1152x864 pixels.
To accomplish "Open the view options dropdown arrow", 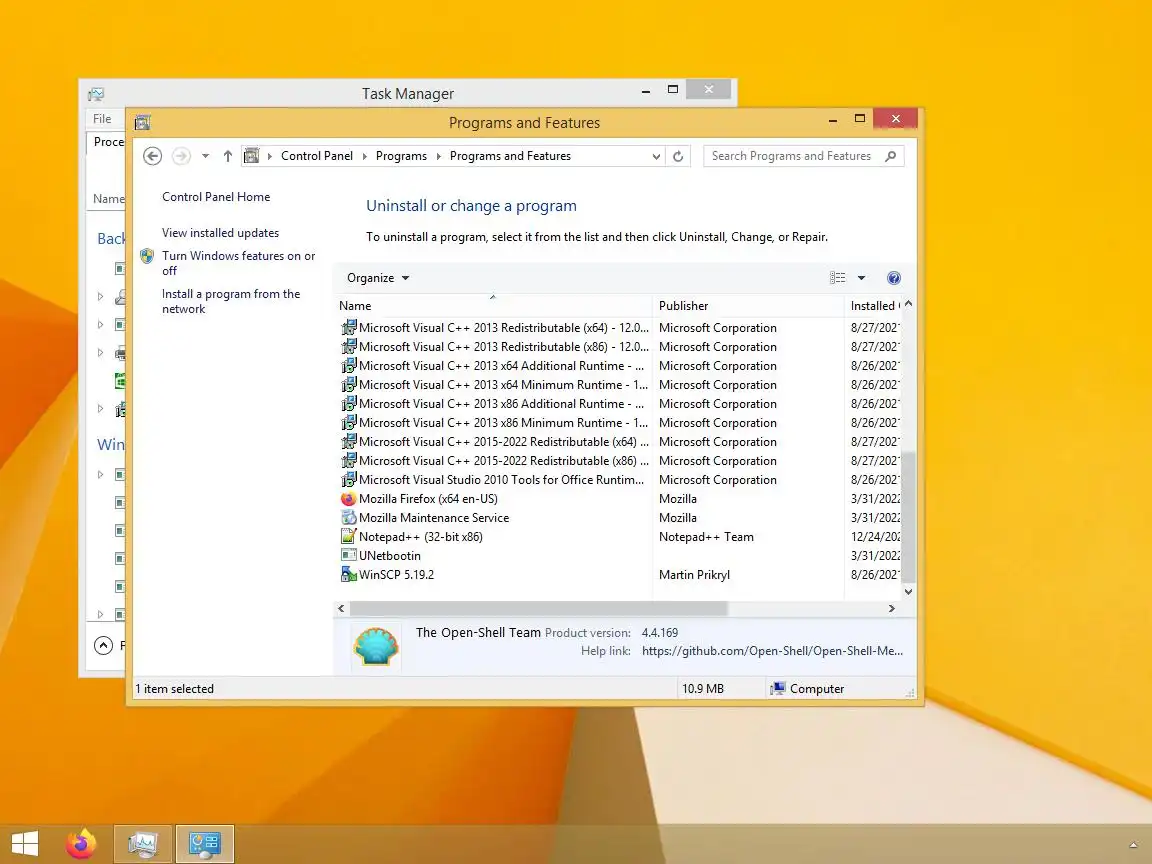I will point(861,278).
